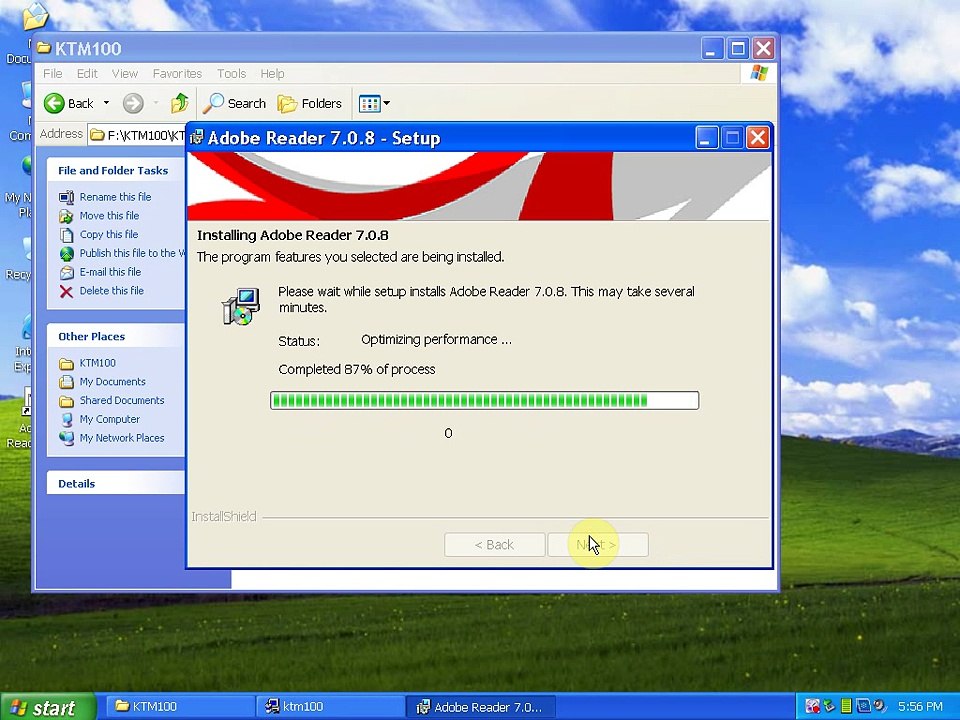Image resolution: width=960 pixels, height=720 pixels.
Task: Click the greyed Forward arrow in KTM100 window
Action: 133,103
